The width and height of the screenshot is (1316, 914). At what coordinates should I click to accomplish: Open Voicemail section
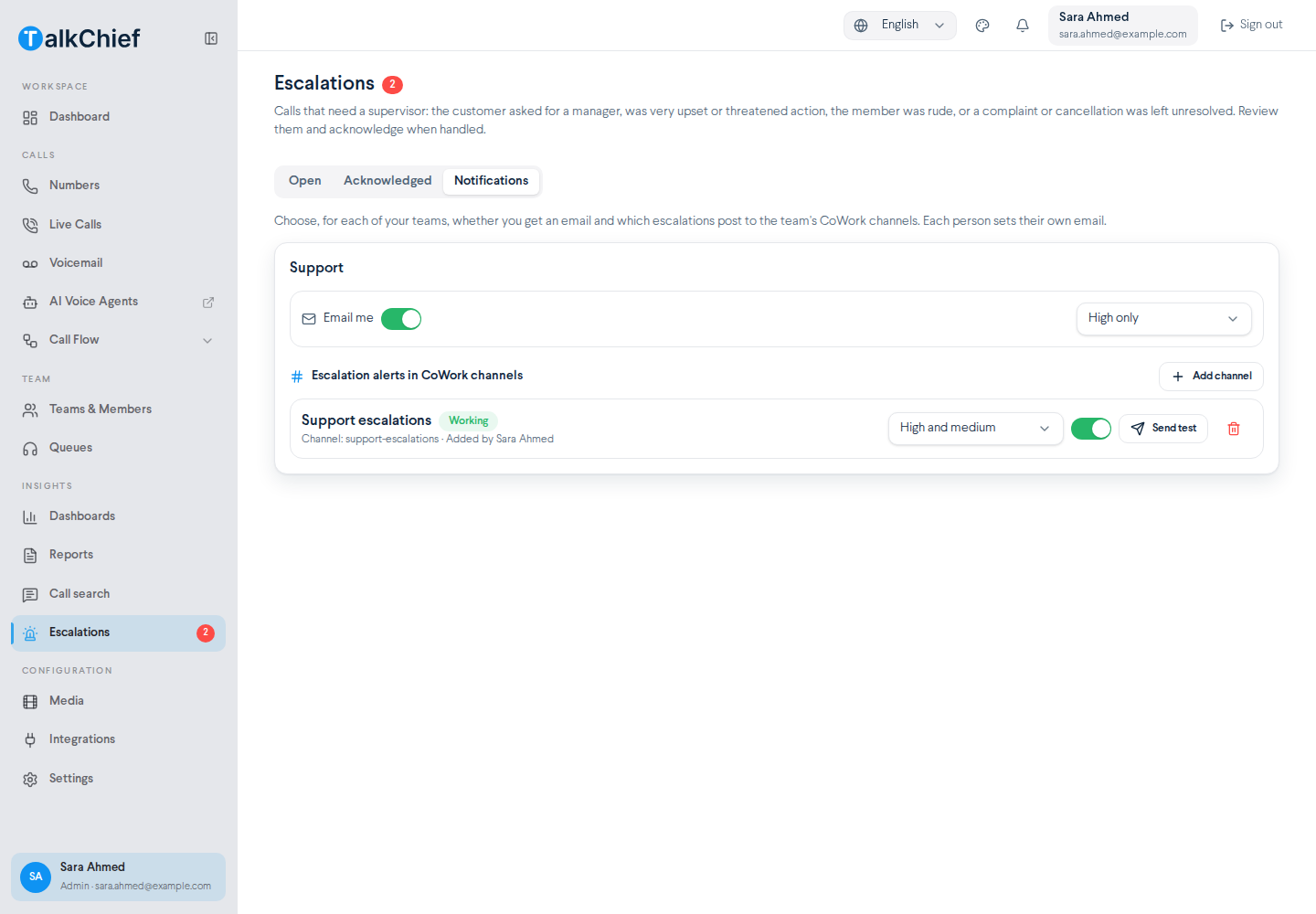(x=119, y=263)
